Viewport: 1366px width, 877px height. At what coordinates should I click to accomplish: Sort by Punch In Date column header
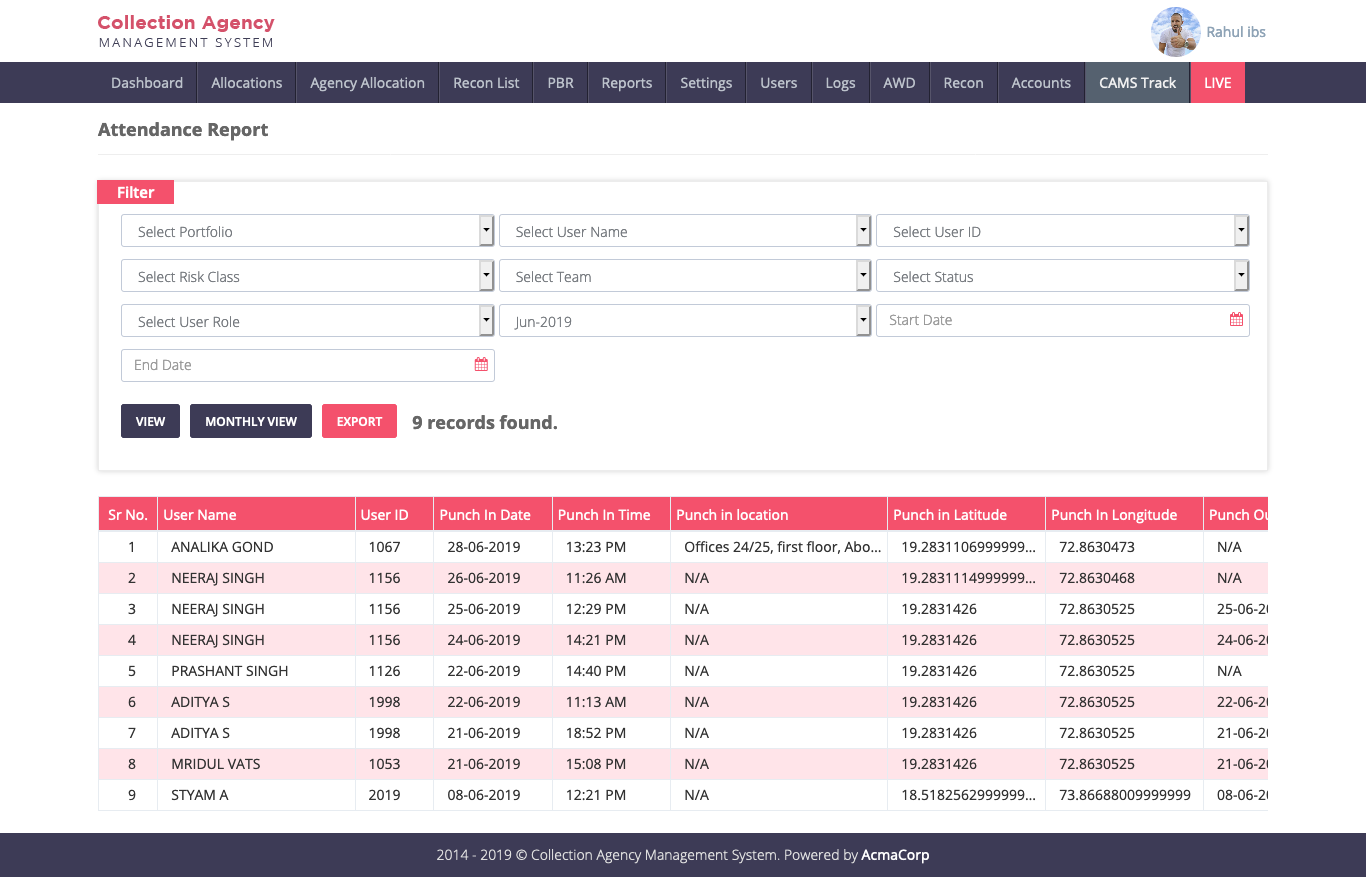485,515
